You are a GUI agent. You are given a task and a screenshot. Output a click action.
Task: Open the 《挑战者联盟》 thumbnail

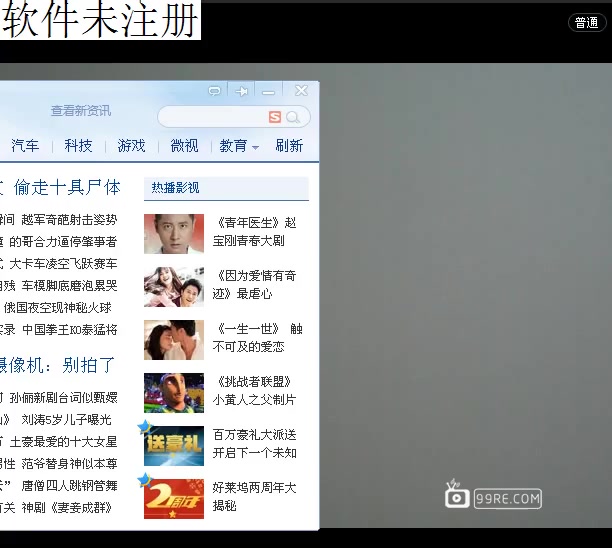174,393
